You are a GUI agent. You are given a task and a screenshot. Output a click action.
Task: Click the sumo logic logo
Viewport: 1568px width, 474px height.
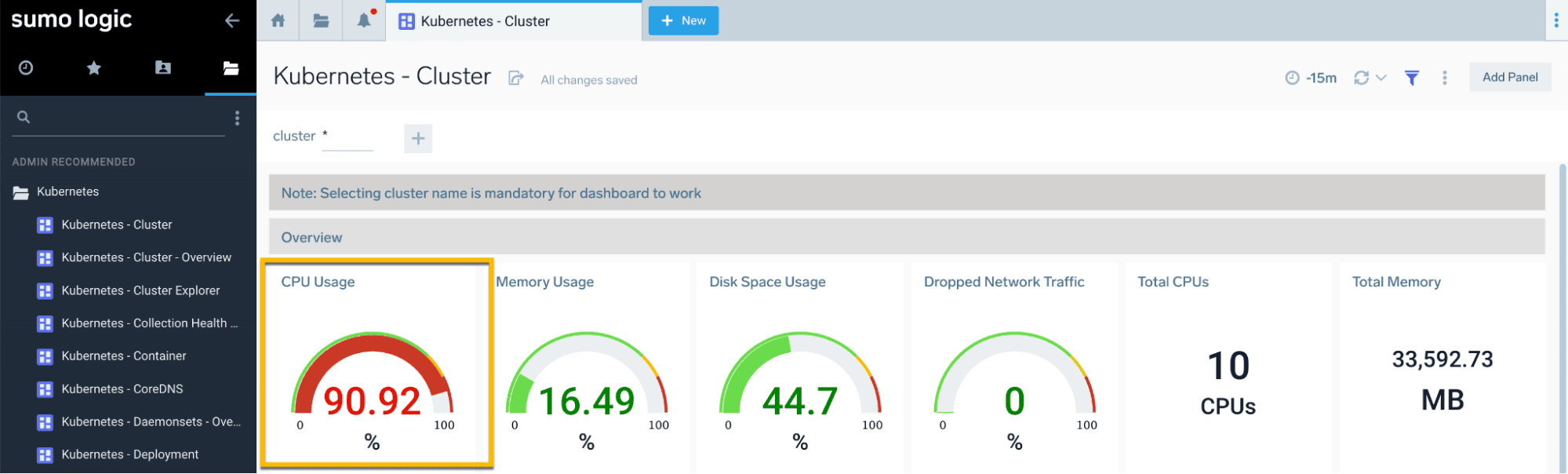[x=71, y=20]
